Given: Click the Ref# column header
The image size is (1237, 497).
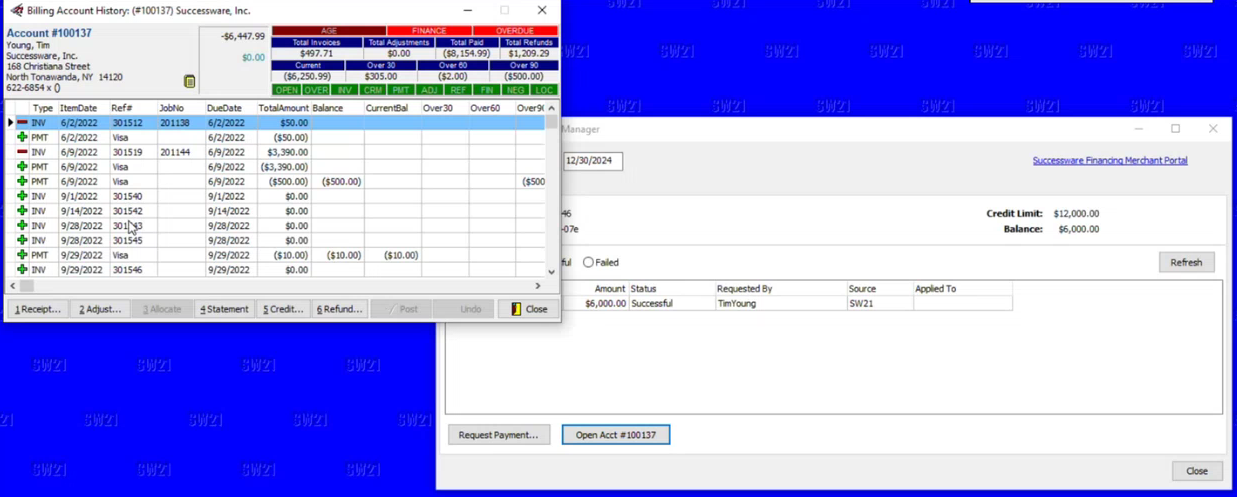Looking at the screenshot, I should pos(132,108).
